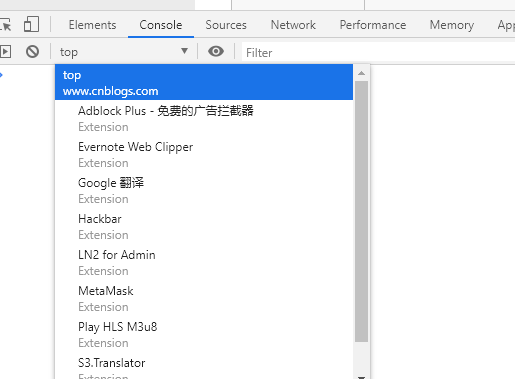515x379 pixels.
Task: Switch to the Elements tab
Action: (92, 25)
